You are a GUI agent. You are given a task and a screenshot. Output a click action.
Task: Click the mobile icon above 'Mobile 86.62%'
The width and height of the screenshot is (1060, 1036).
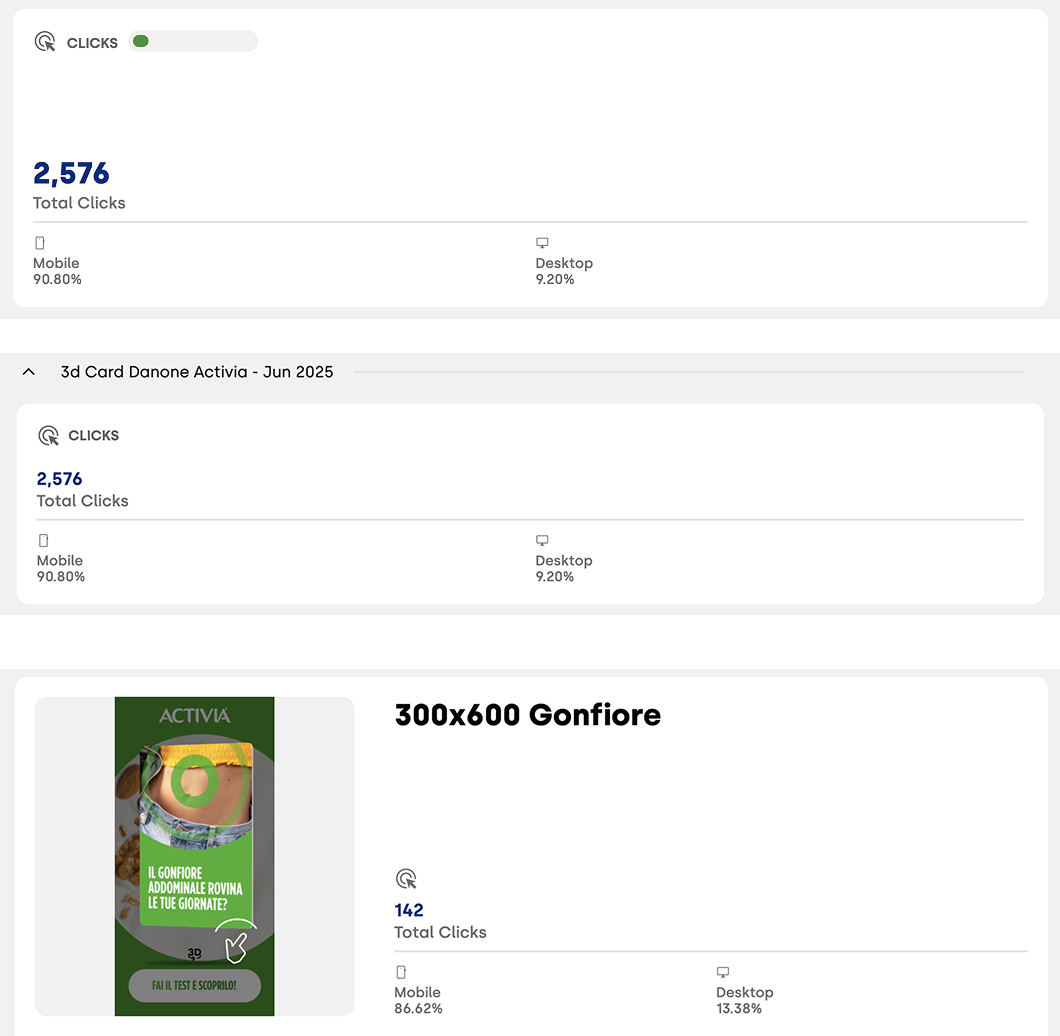[x=402, y=972]
